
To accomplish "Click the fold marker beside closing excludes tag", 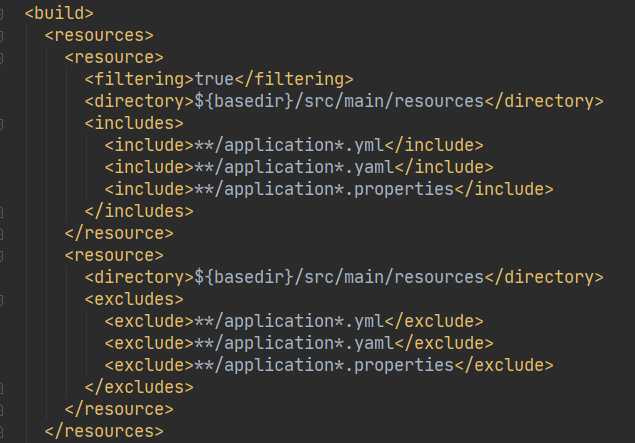I will click(x=1, y=388).
